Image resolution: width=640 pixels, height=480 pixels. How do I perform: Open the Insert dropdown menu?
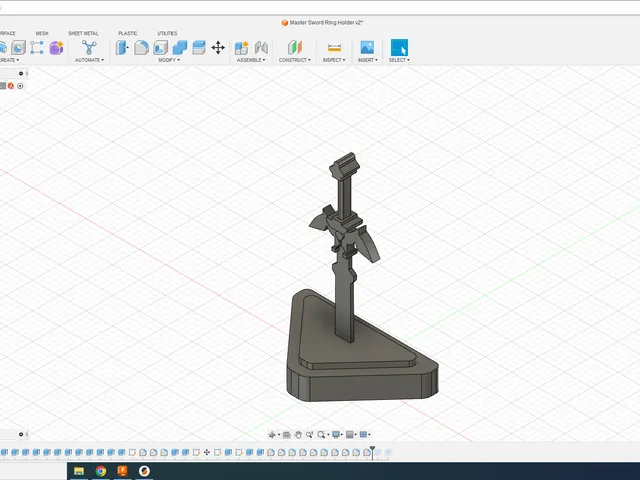click(x=367, y=60)
